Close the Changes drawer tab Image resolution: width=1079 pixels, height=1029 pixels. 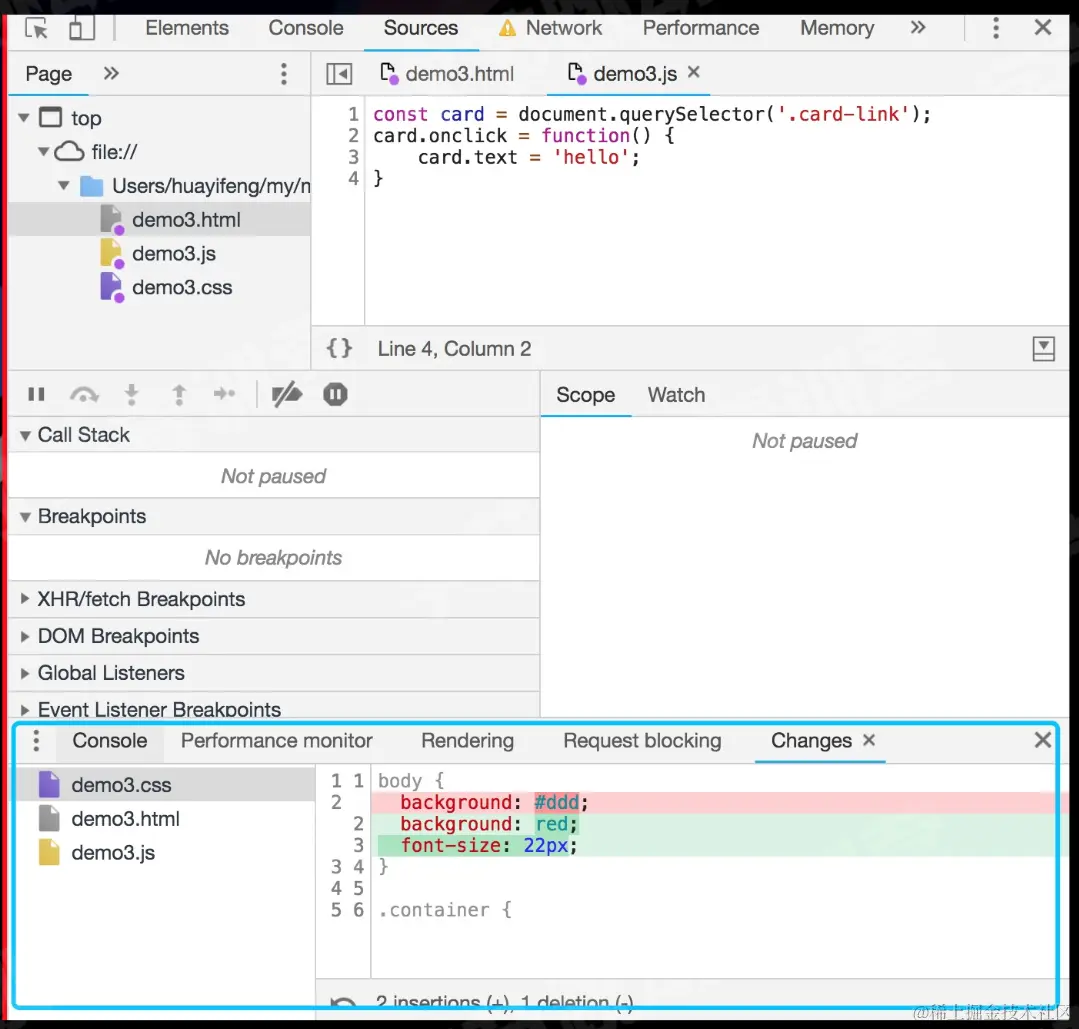[x=869, y=739]
